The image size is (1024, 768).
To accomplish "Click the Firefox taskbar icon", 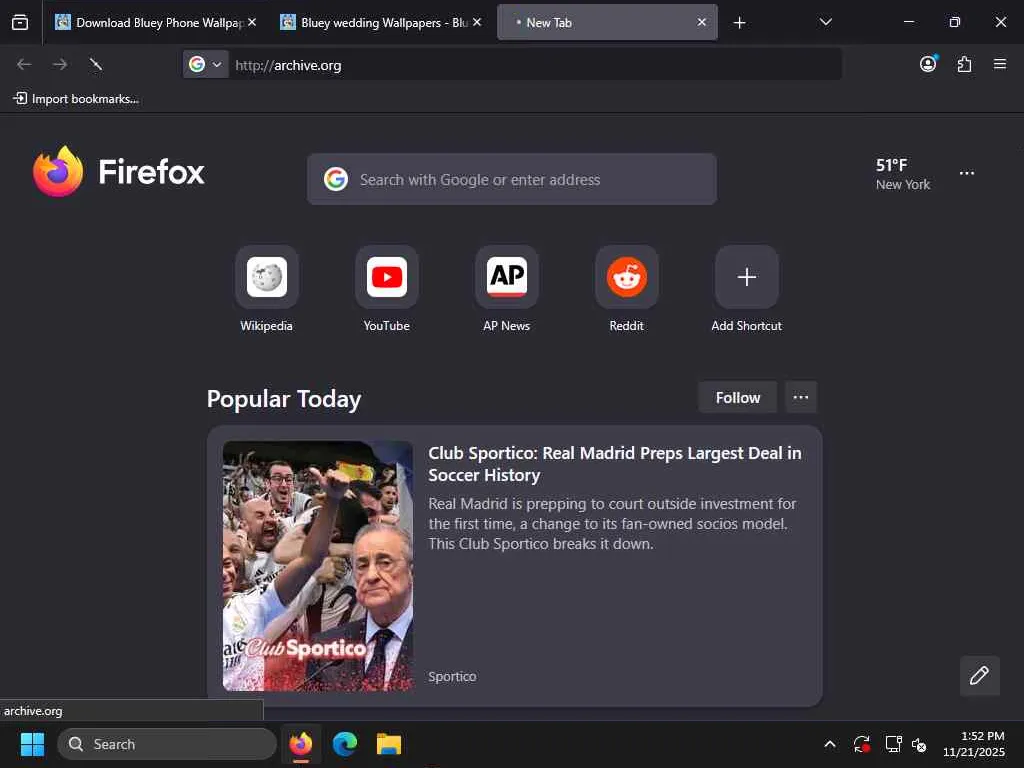I will tap(301, 744).
